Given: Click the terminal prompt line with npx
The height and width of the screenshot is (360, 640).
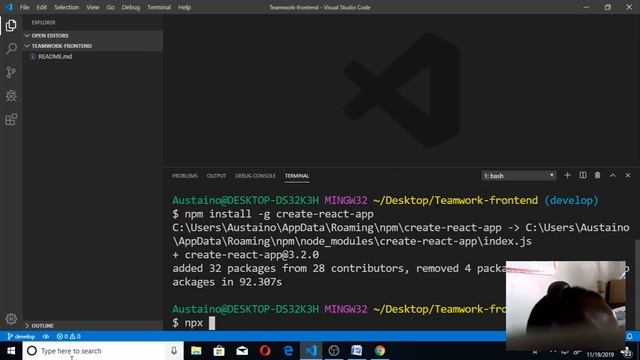Looking at the screenshot, I should click(x=193, y=323).
